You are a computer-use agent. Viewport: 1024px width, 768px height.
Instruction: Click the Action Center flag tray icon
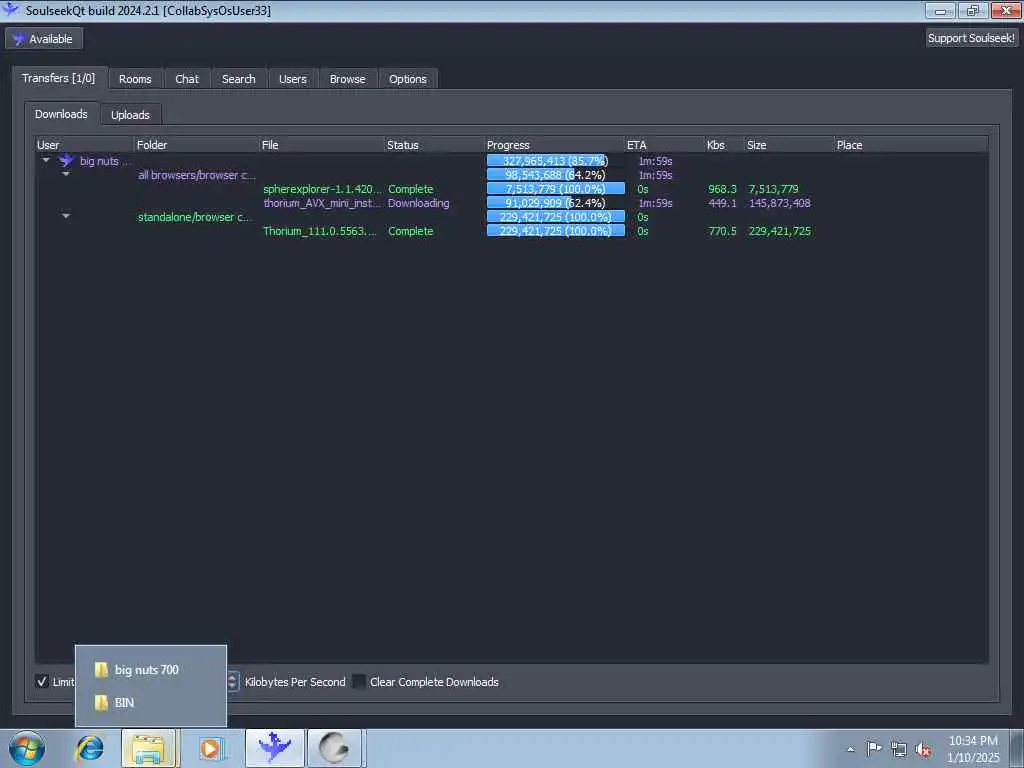click(873, 748)
